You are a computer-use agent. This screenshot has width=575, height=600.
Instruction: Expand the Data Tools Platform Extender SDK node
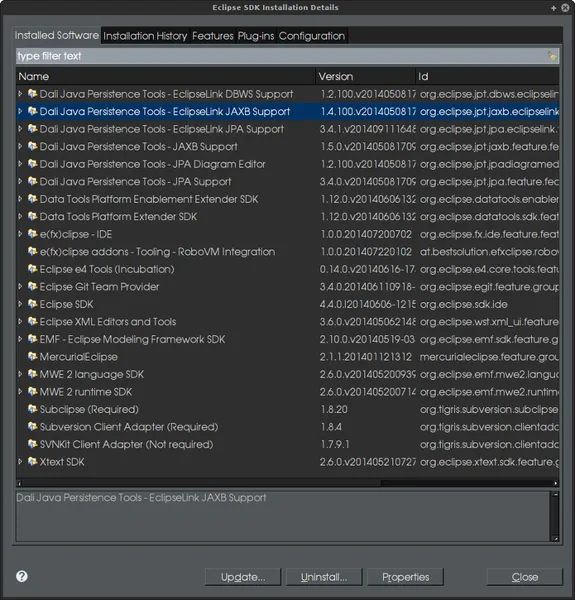(20, 216)
